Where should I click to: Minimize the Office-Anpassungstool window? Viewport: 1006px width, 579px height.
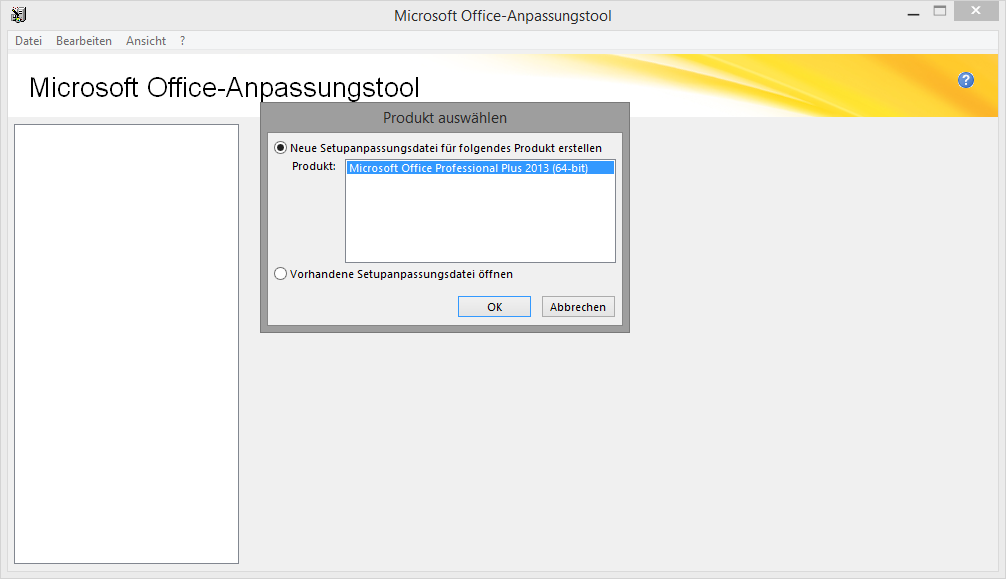click(914, 13)
